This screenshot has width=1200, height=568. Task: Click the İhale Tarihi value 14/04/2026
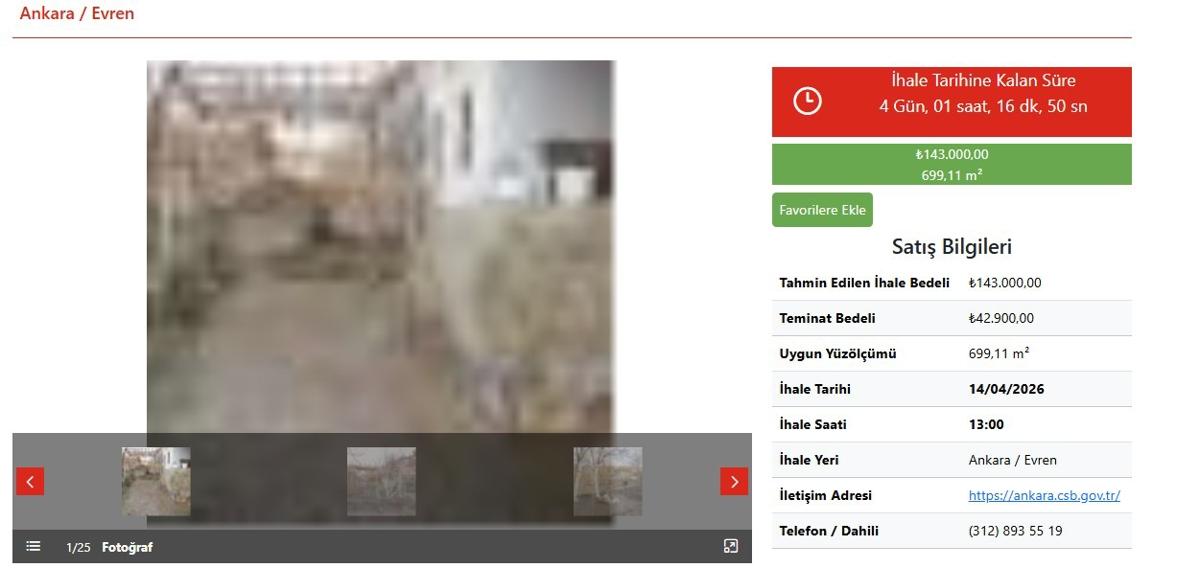[1006, 389]
